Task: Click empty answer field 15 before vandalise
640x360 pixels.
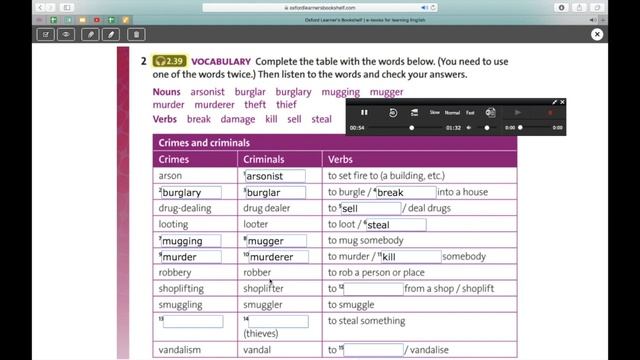Action: coord(373,350)
